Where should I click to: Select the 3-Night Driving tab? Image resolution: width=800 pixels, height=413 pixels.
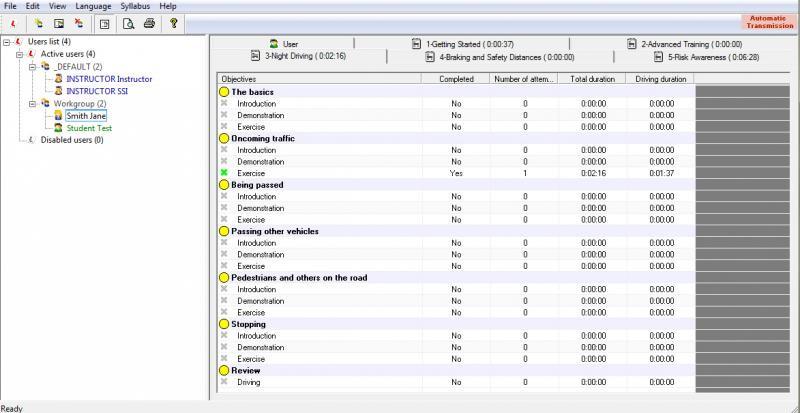pyautogui.click(x=299, y=57)
